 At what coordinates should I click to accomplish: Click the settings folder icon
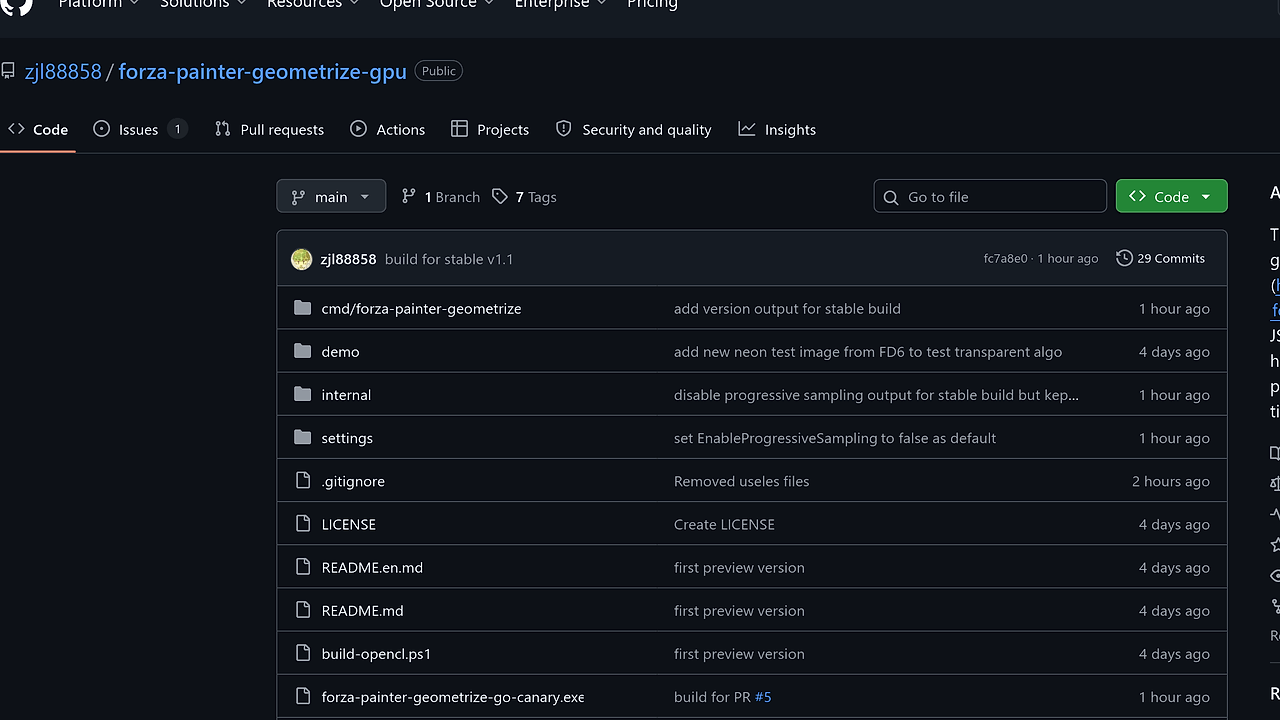click(x=303, y=437)
